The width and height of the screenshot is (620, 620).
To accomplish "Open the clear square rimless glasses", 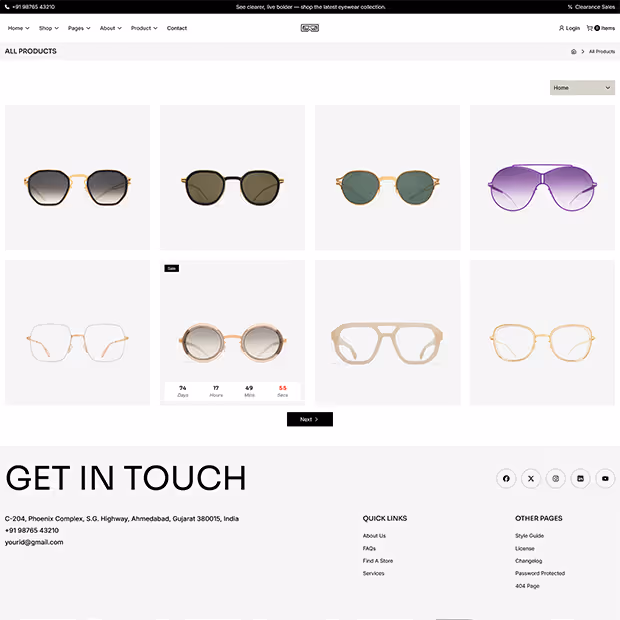I will (x=78, y=333).
